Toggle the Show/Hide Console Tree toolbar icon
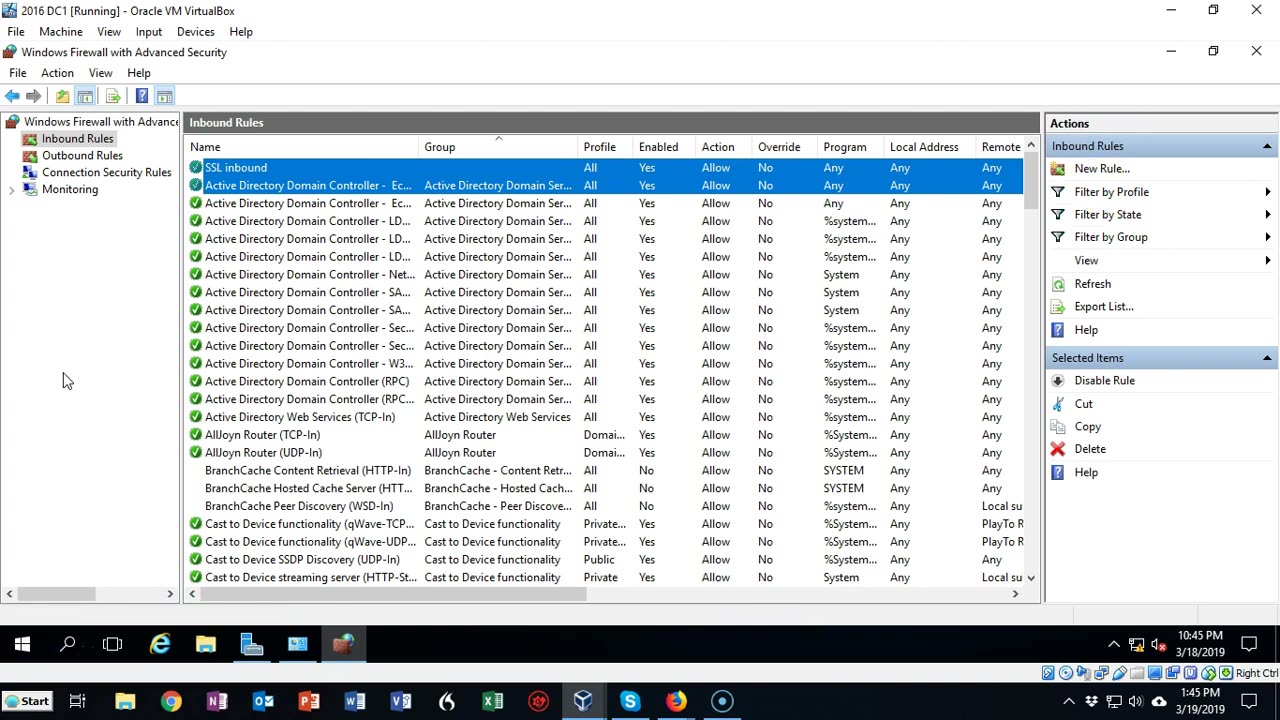Viewport: 1280px width, 720px height. coord(85,96)
